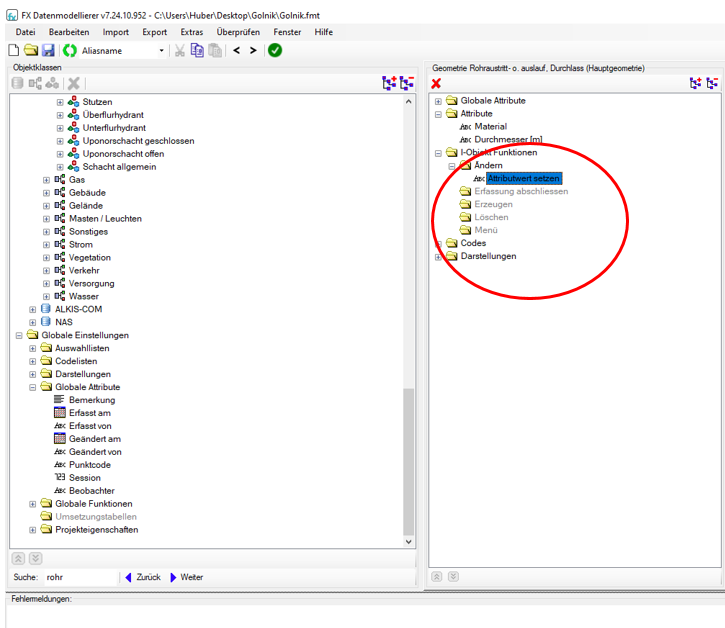Click red X delete icon in right panel
Viewport: 725px width, 628px height.
click(436, 84)
